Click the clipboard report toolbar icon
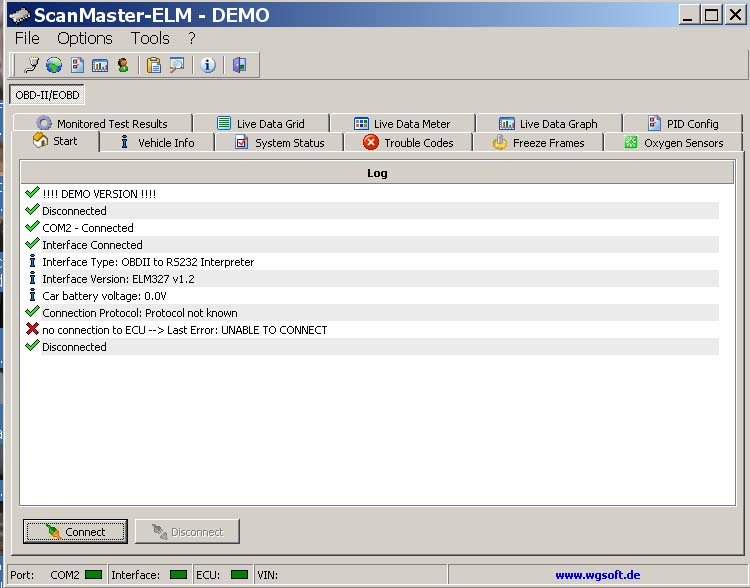The width and height of the screenshot is (750, 588). pos(154,65)
